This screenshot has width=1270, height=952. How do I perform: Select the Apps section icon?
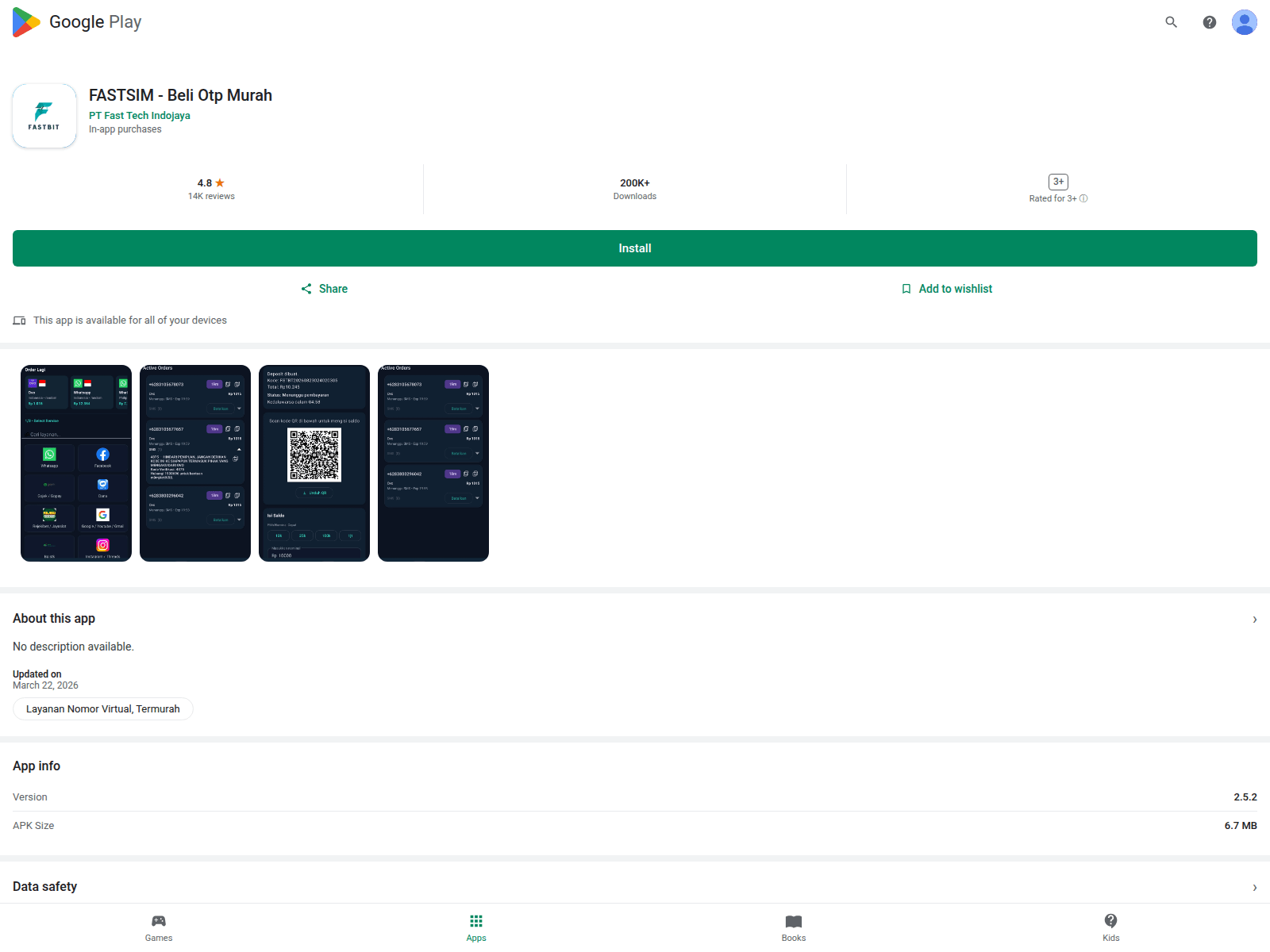pos(475,921)
